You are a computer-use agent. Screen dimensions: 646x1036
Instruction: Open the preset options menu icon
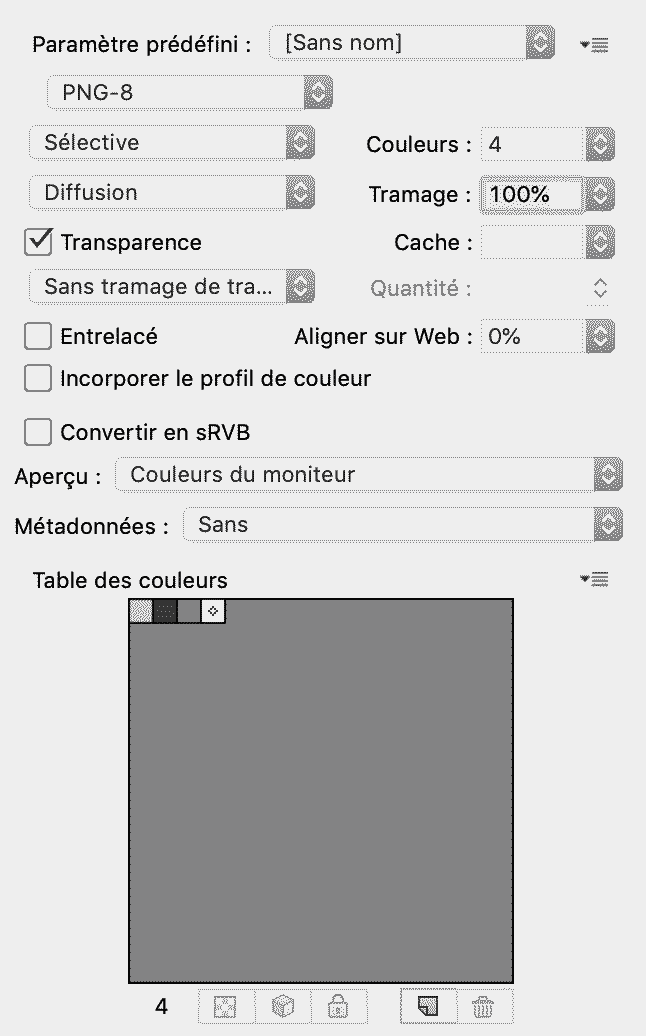[x=594, y=44]
